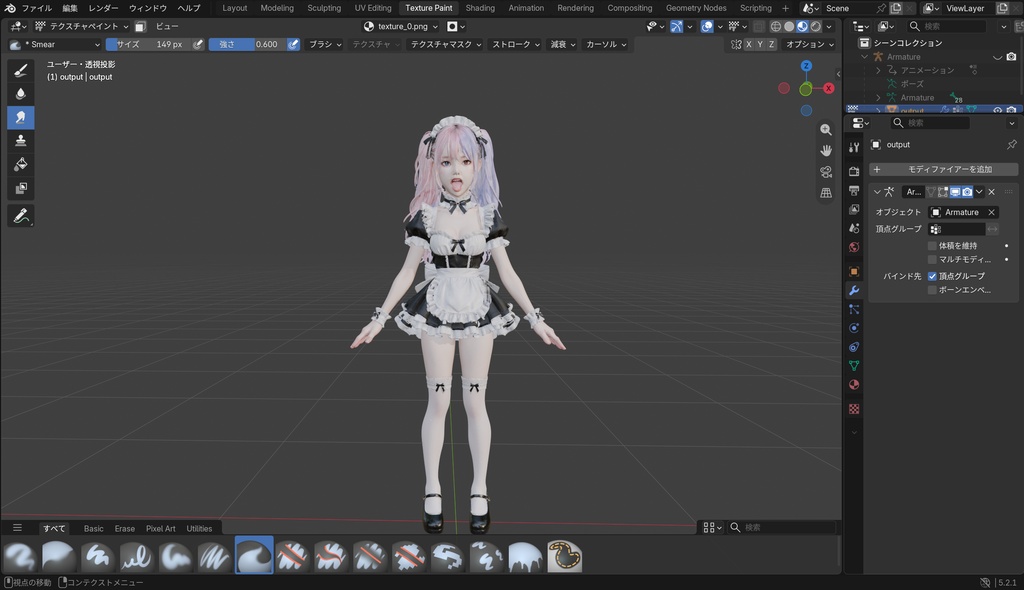Image resolution: width=1024 pixels, height=590 pixels.
Task: Select the Fill bucket tool
Action: pos(21,164)
